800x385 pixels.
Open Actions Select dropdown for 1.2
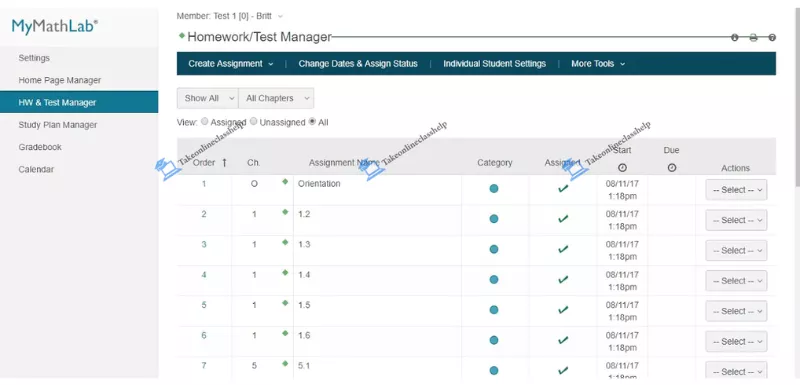pos(736,220)
